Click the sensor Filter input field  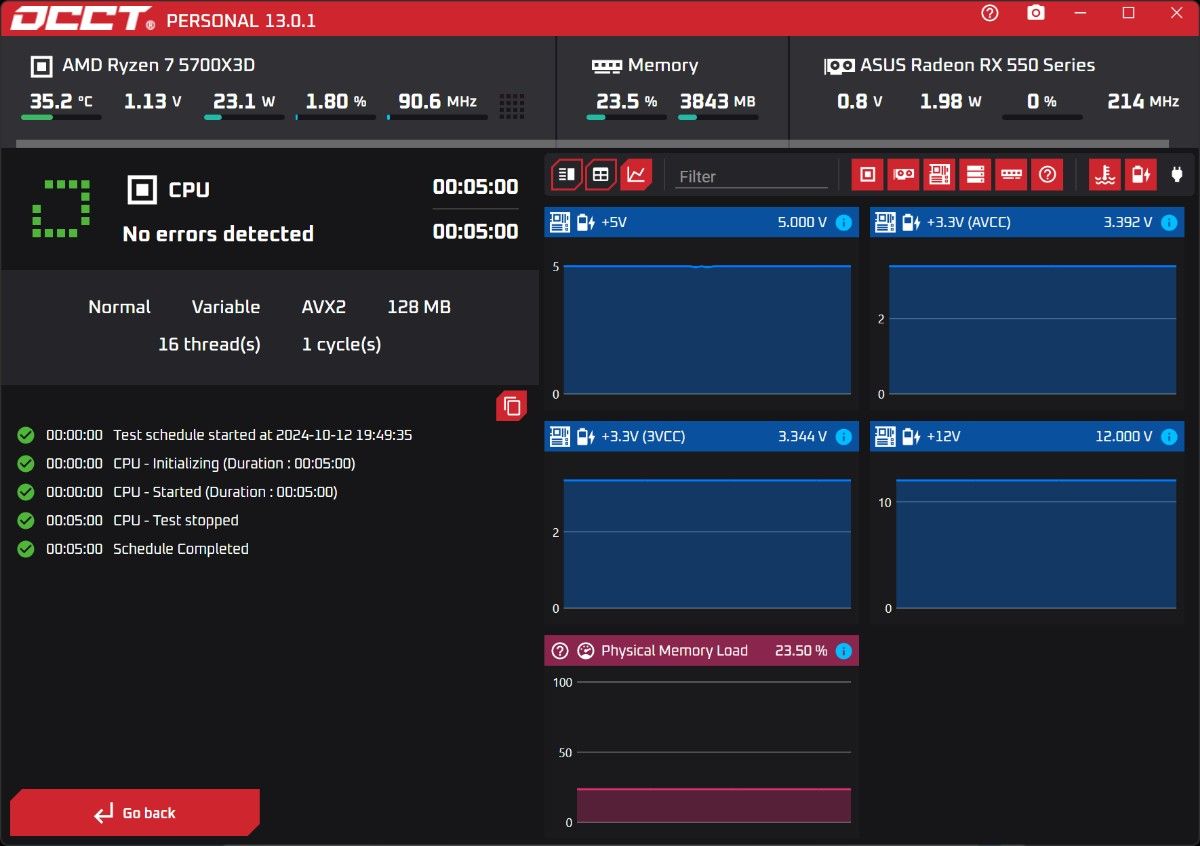pyautogui.click(x=752, y=176)
